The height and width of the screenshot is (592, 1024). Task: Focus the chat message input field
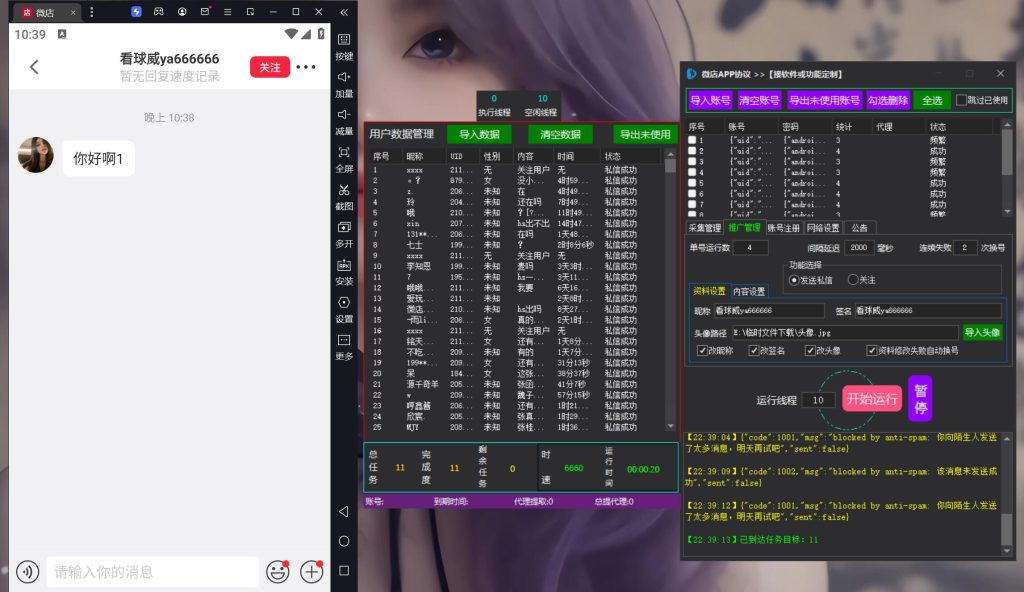[x=153, y=572]
